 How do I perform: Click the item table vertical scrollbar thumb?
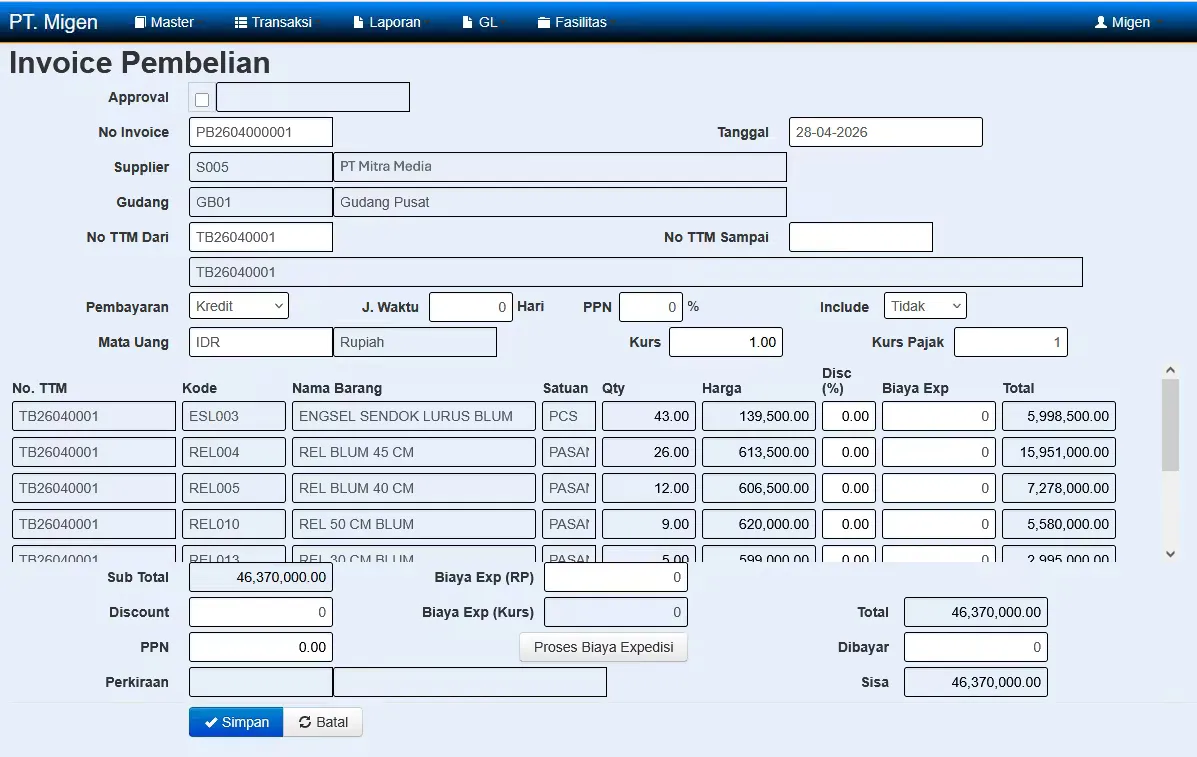pyautogui.click(x=1170, y=425)
